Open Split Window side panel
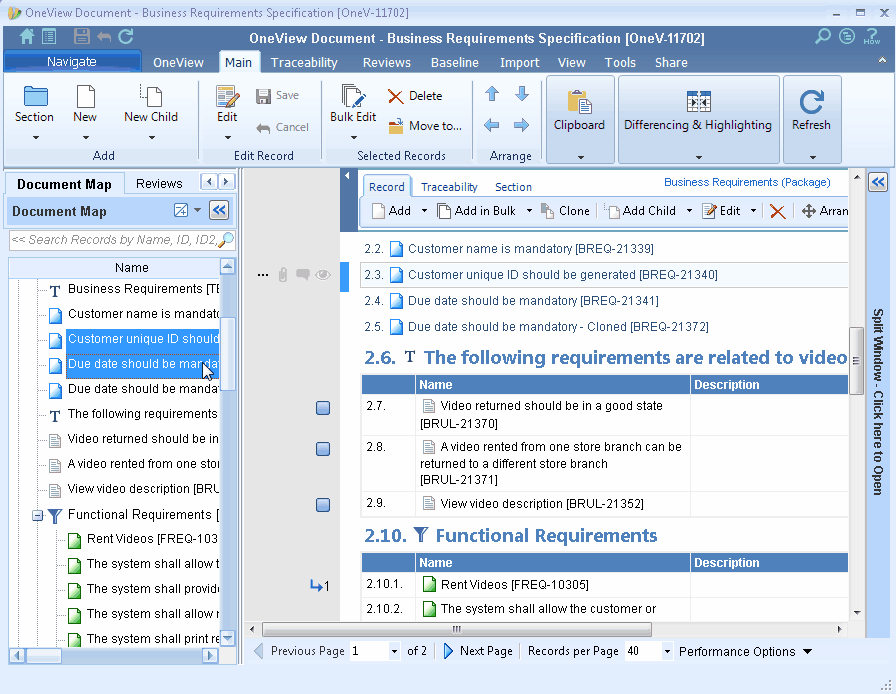The image size is (896, 694). (x=878, y=401)
